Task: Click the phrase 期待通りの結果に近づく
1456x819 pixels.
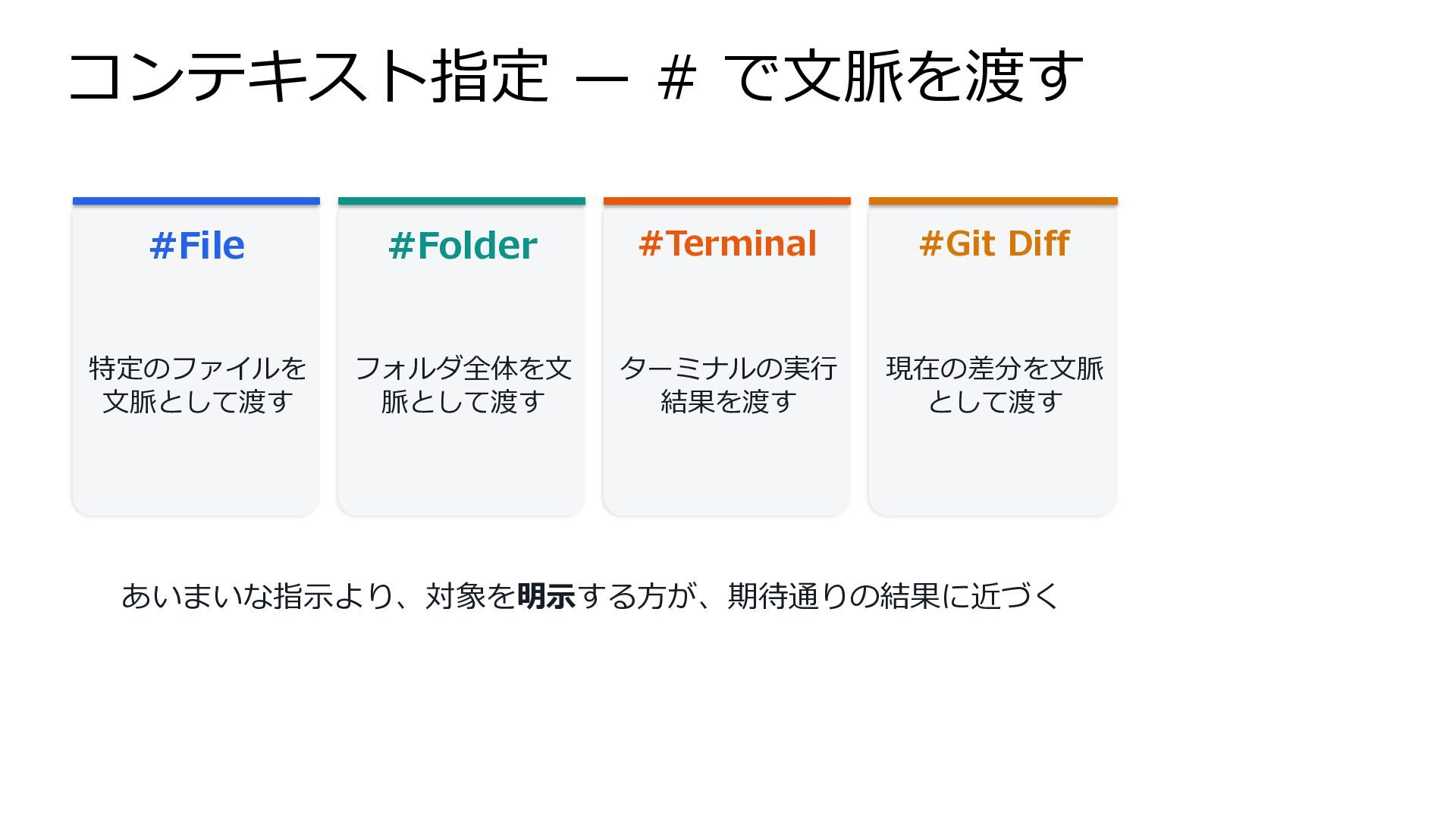Action: (x=893, y=596)
